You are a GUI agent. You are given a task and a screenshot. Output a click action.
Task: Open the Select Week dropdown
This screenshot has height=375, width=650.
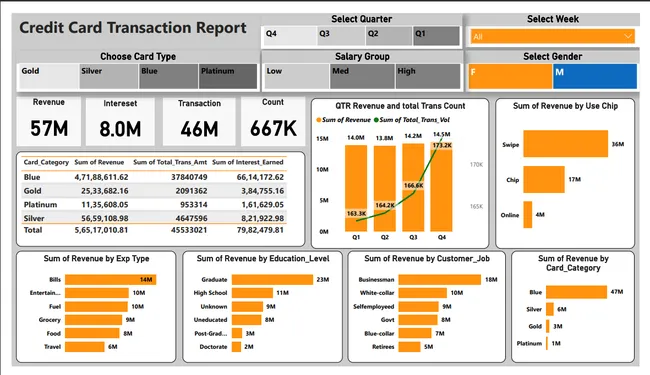tap(553, 36)
